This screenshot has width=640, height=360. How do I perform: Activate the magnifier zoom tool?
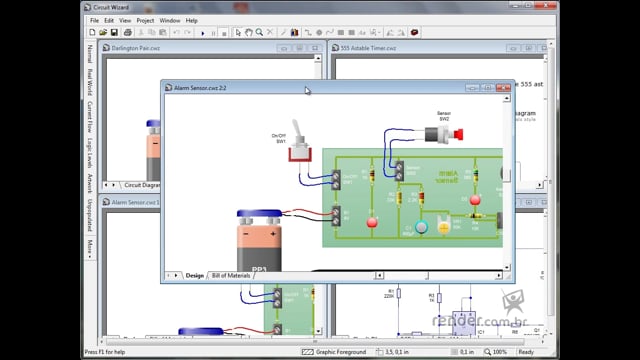click(259, 33)
